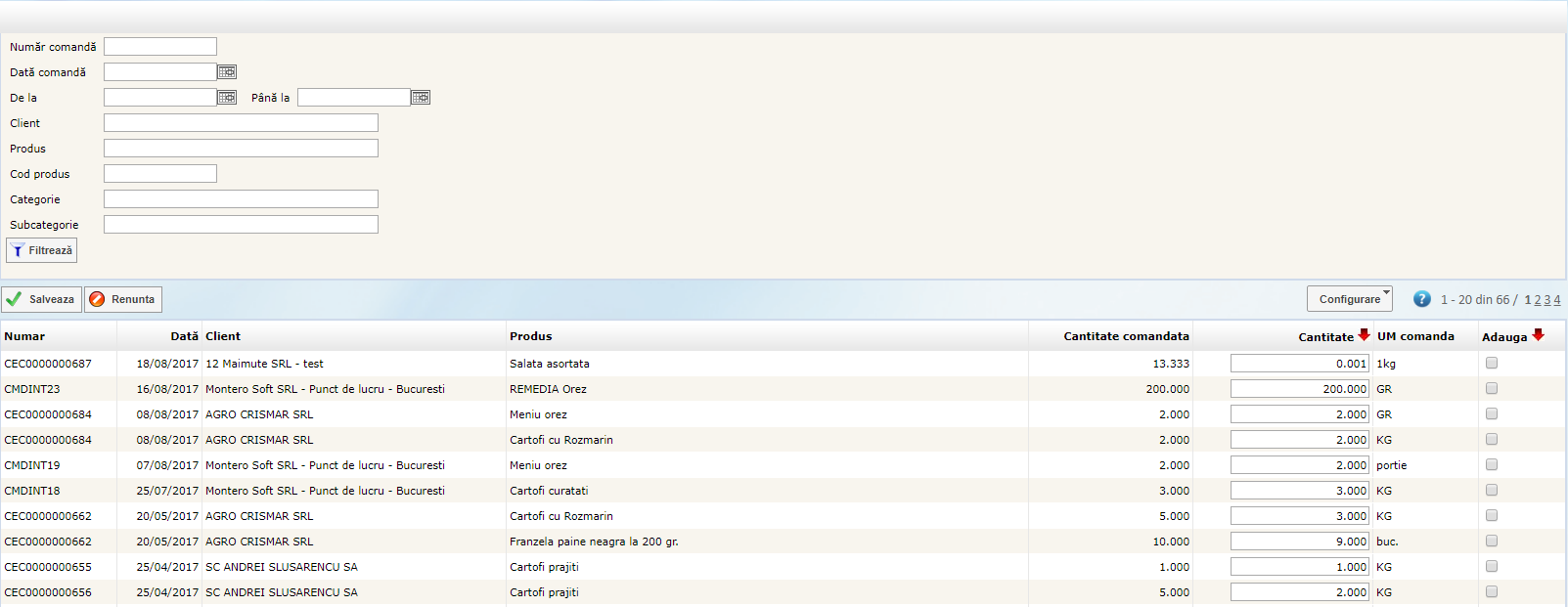Screen dimensions: 1568x607
Task: Click red arrow beside Cantitate column header
Action: [1364, 335]
